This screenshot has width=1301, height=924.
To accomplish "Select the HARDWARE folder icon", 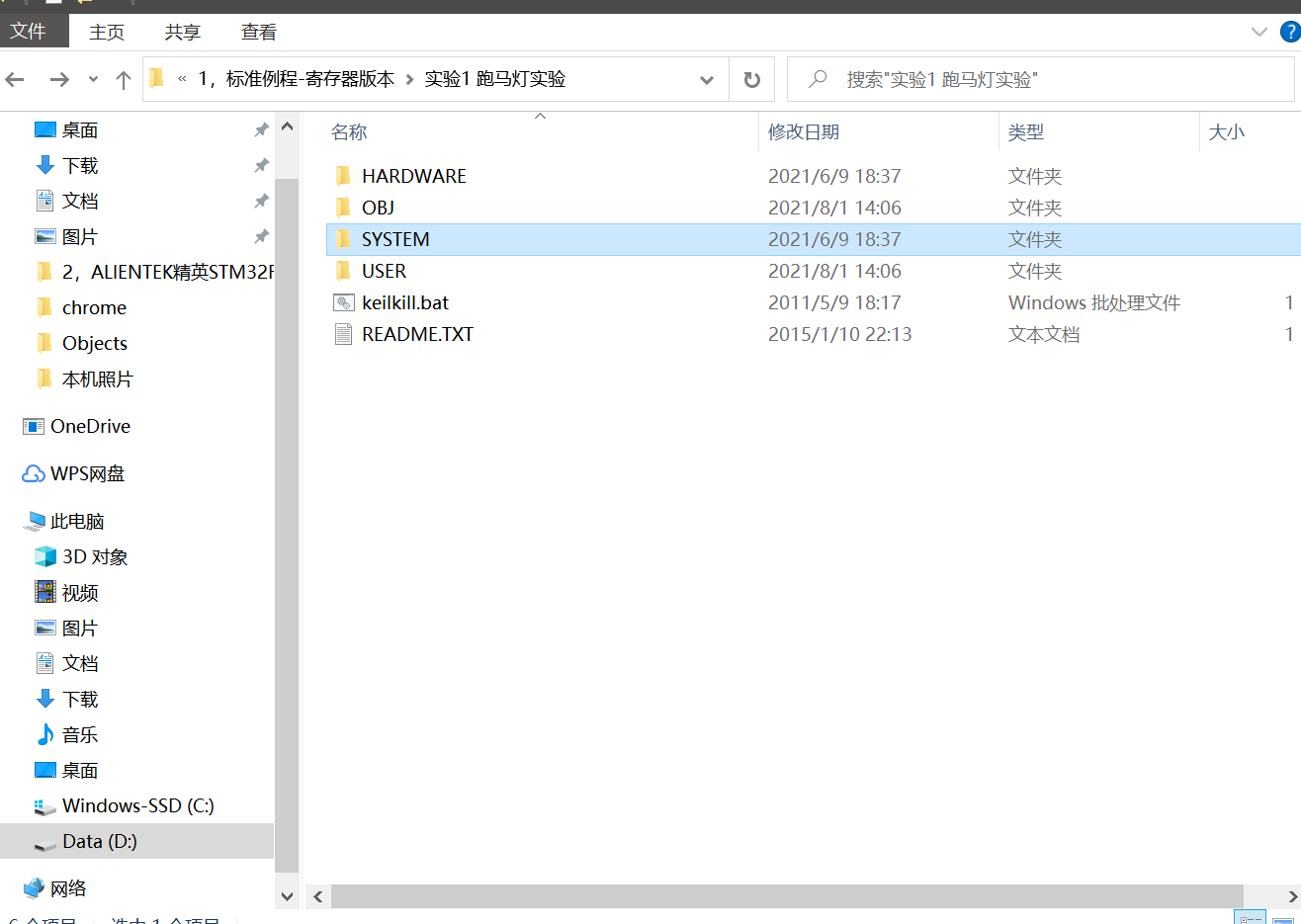I will pyautogui.click(x=343, y=176).
